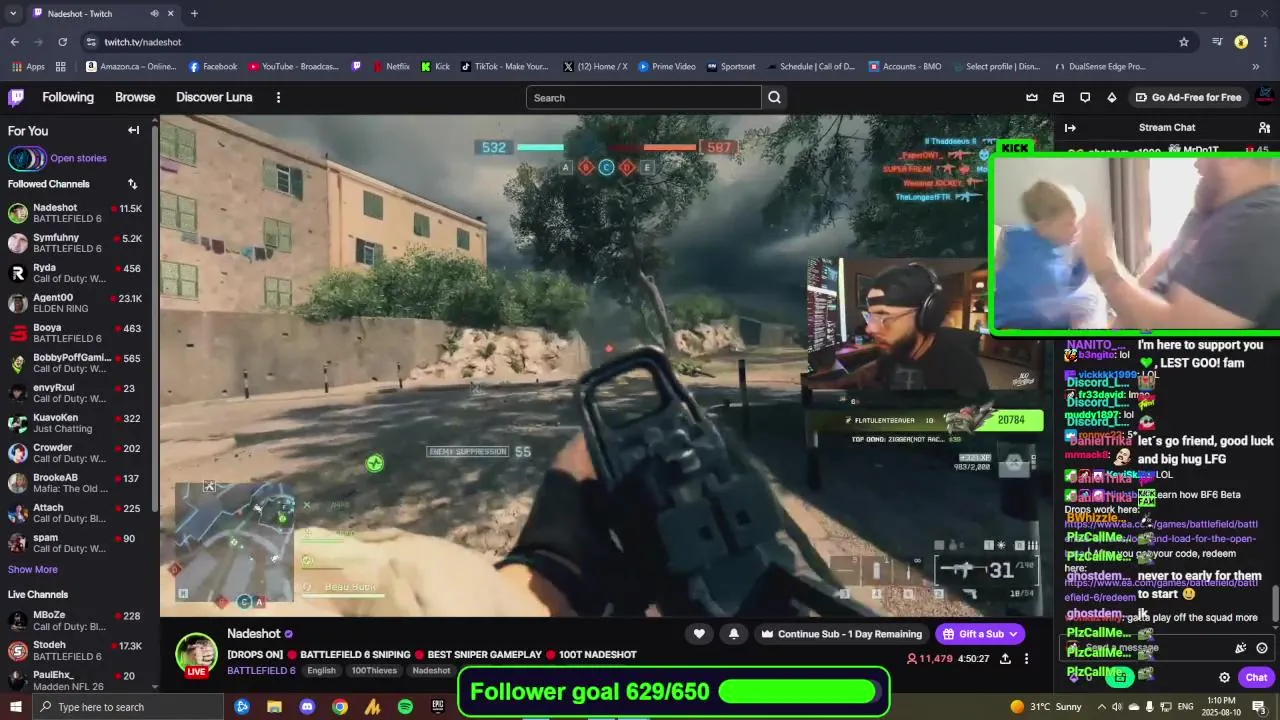Select Stodeh in Live Channels
The height and width of the screenshot is (720, 1280).
(77, 651)
